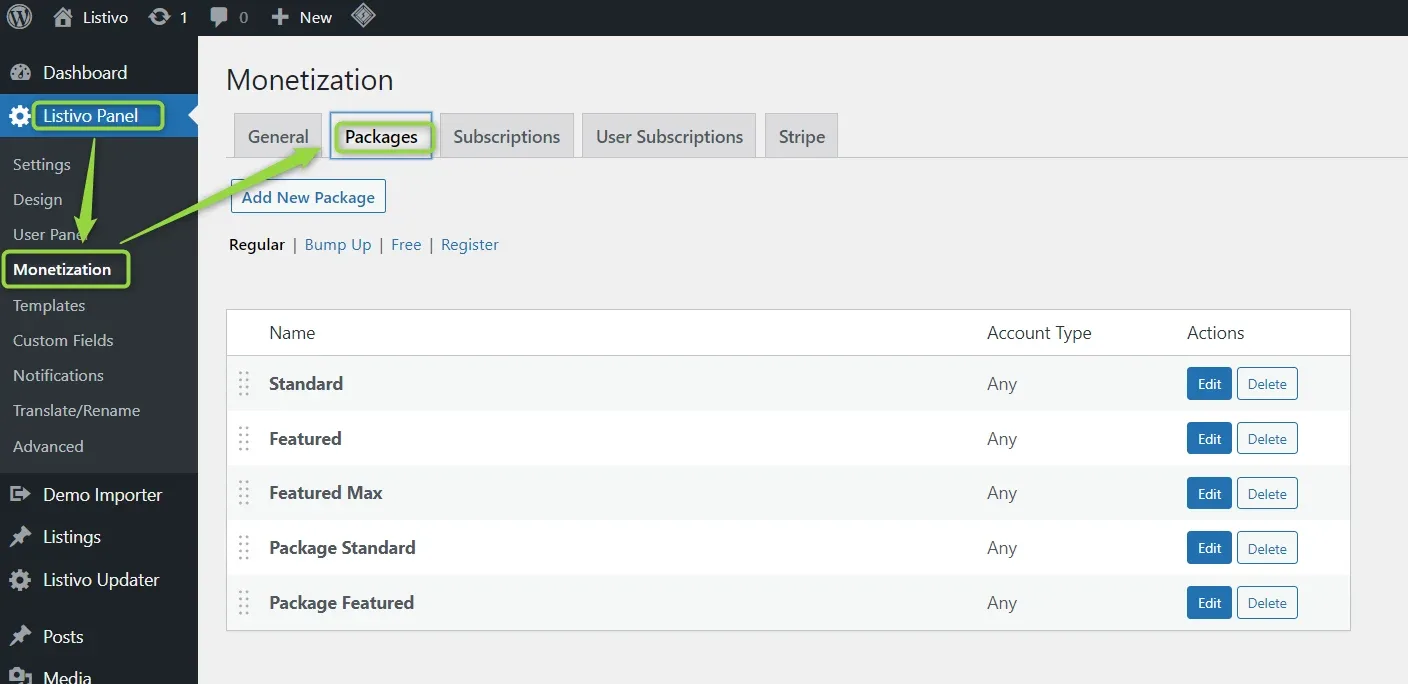
Task: Edit the Package Featured row
Action: click(x=1209, y=603)
